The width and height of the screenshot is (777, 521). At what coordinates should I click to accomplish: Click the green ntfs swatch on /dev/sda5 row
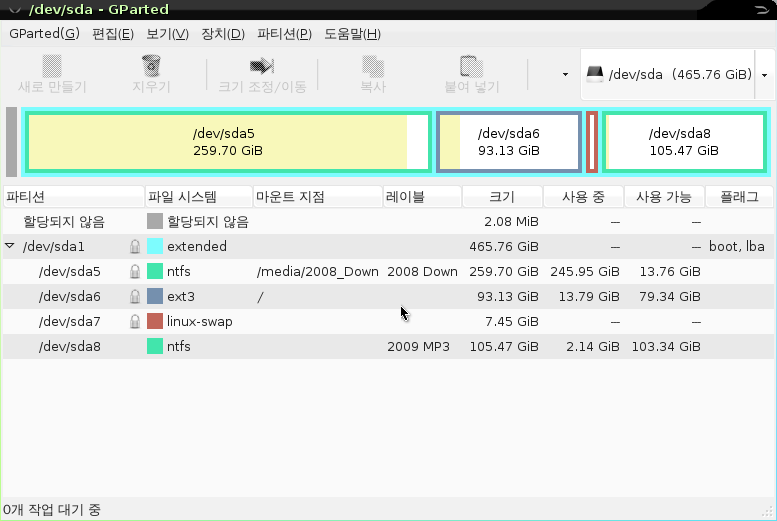tap(155, 271)
